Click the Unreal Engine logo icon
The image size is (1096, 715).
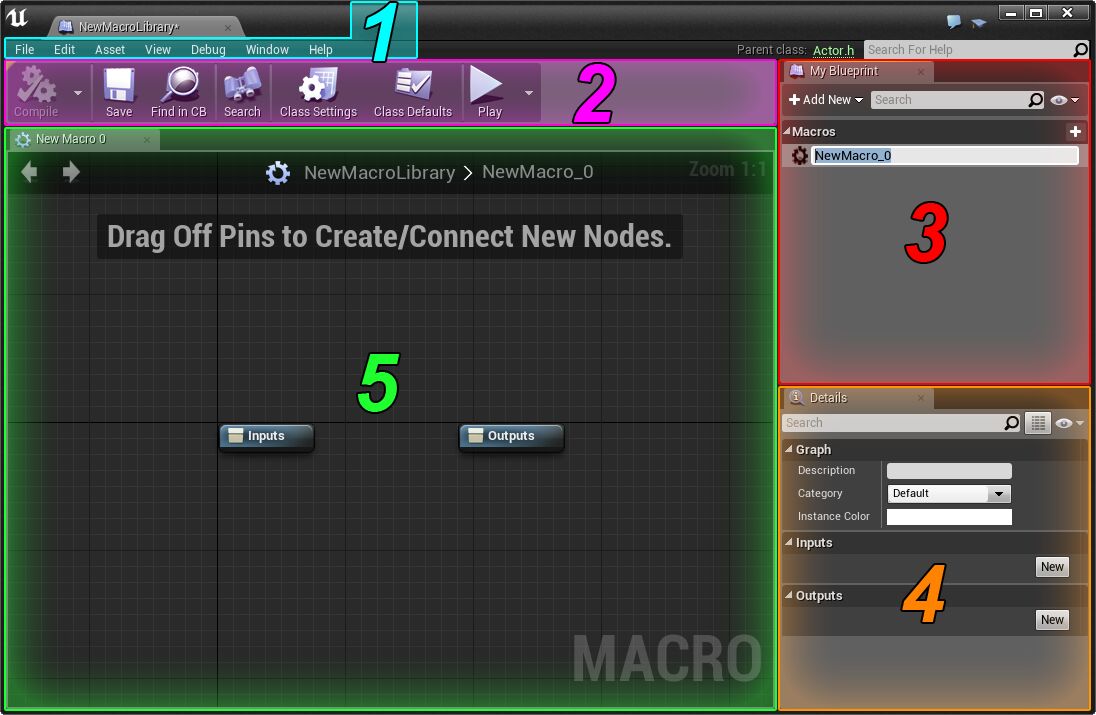click(17, 18)
